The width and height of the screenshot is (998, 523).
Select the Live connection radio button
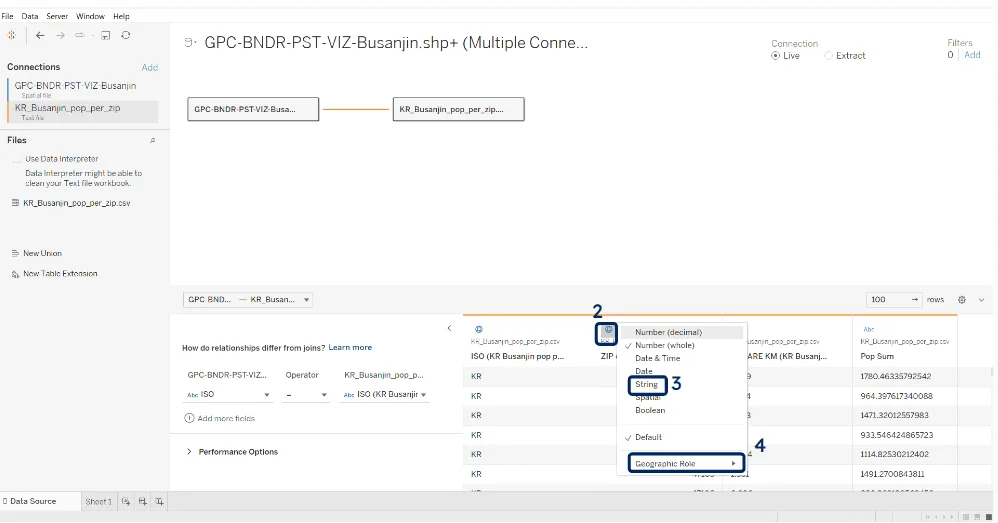point(776,56)
